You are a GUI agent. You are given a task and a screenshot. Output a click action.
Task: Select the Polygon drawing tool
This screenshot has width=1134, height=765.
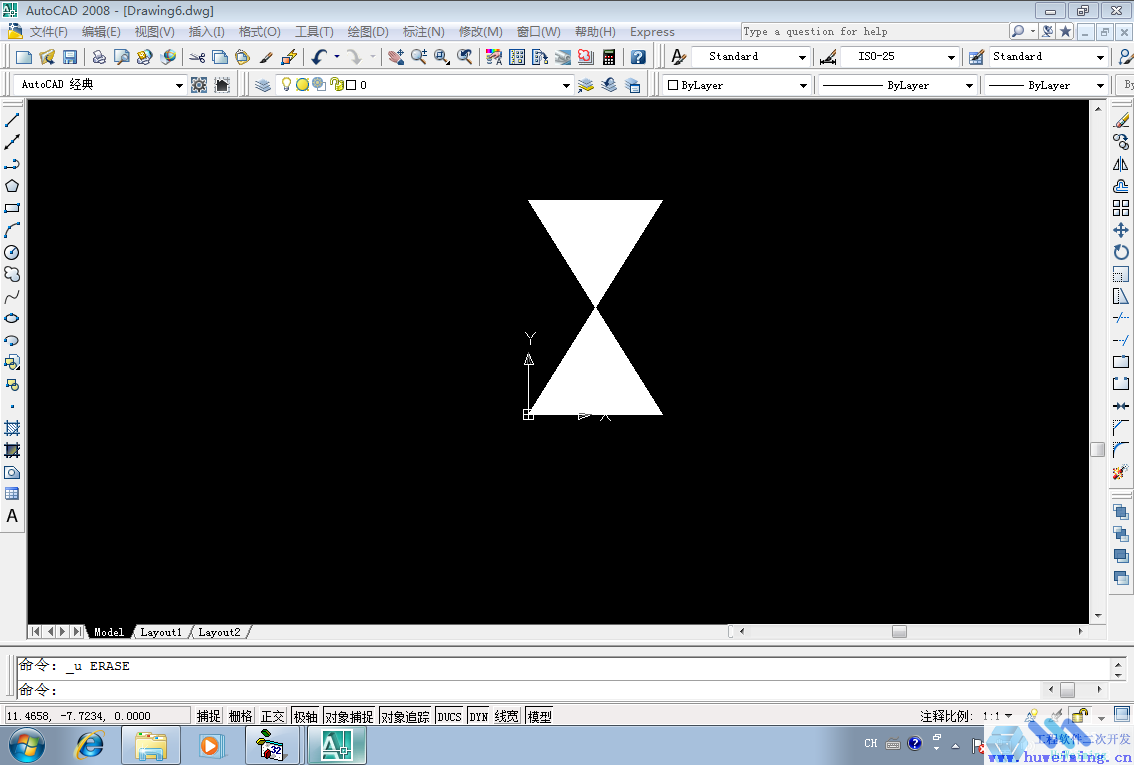pyautogui.click(x=12, y=186)
